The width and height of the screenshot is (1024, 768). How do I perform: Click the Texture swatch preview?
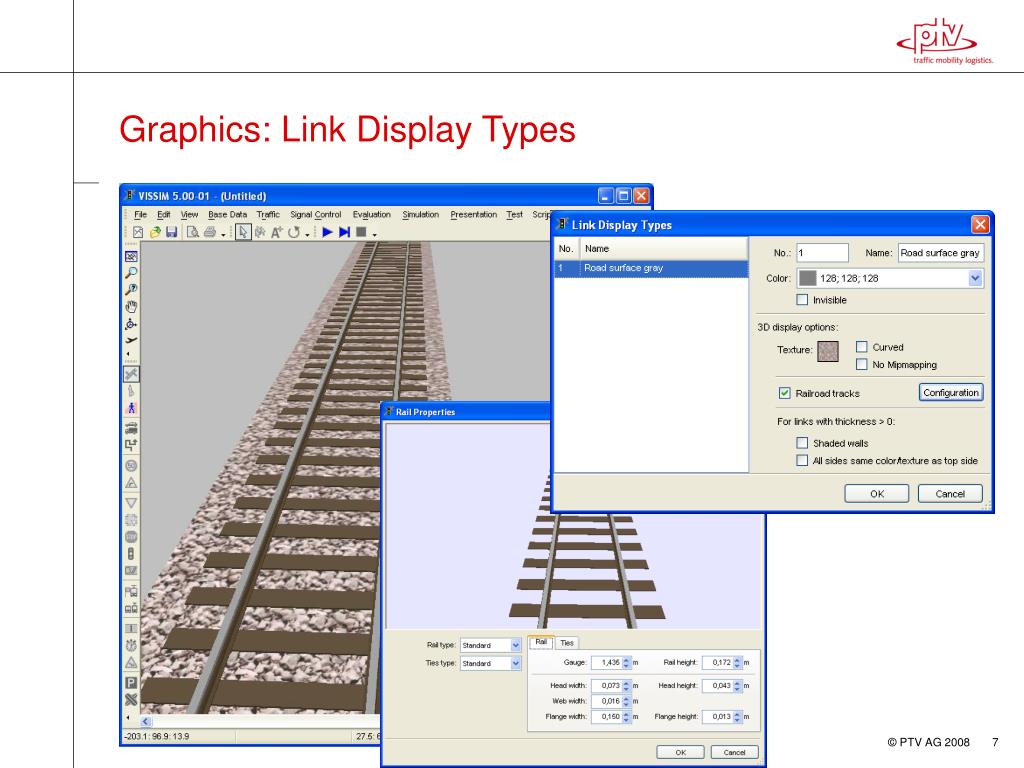pos(829,352)
